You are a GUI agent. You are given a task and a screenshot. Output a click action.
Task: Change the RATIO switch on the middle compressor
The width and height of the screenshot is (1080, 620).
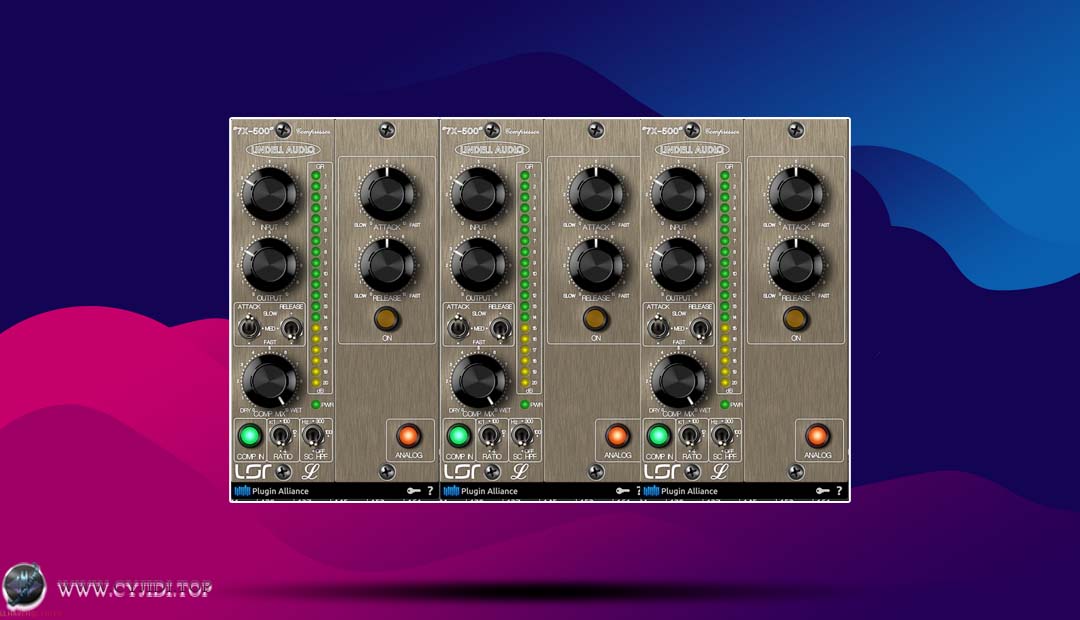[x=490, y=435]
